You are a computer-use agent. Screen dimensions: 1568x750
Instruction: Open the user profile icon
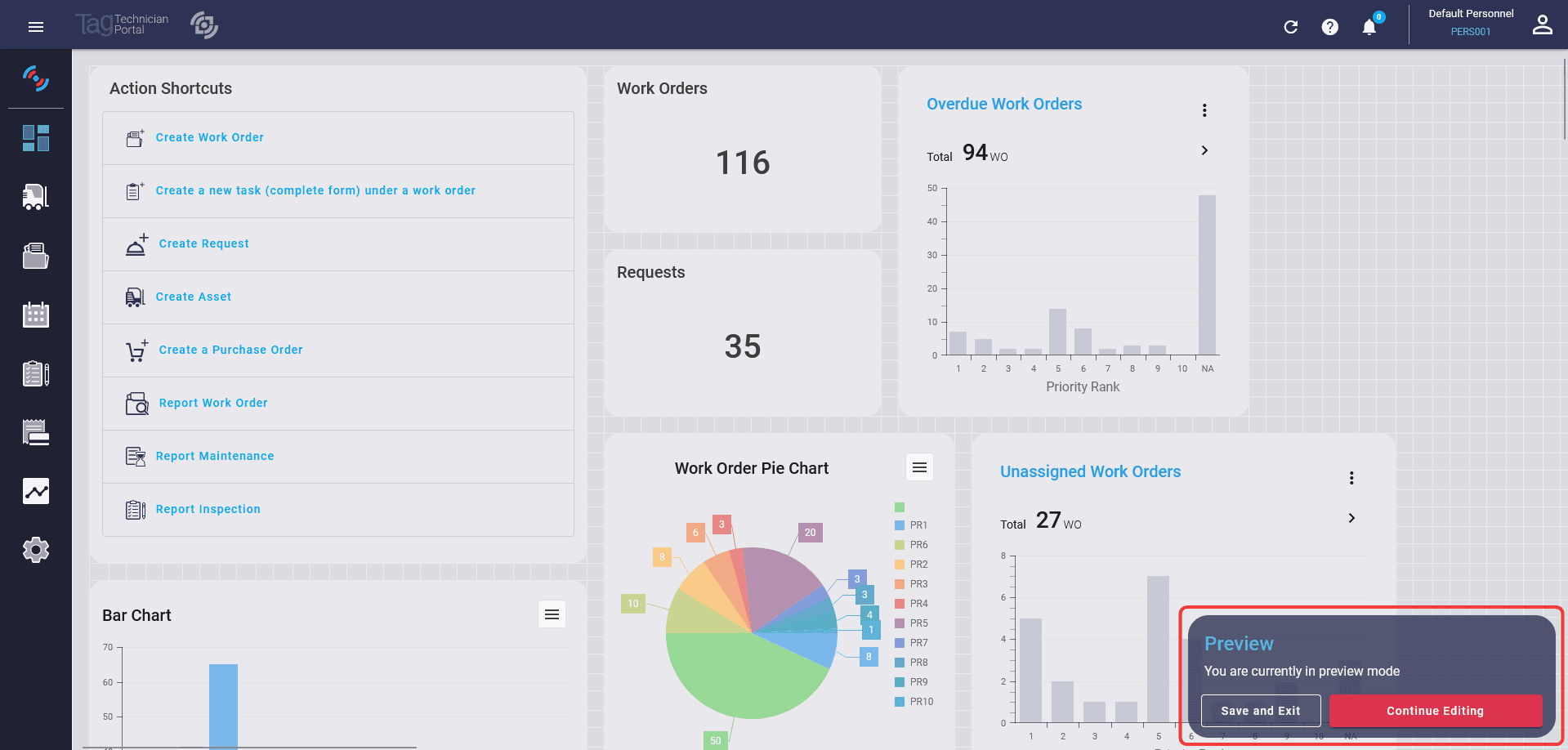pos(1542,25)
